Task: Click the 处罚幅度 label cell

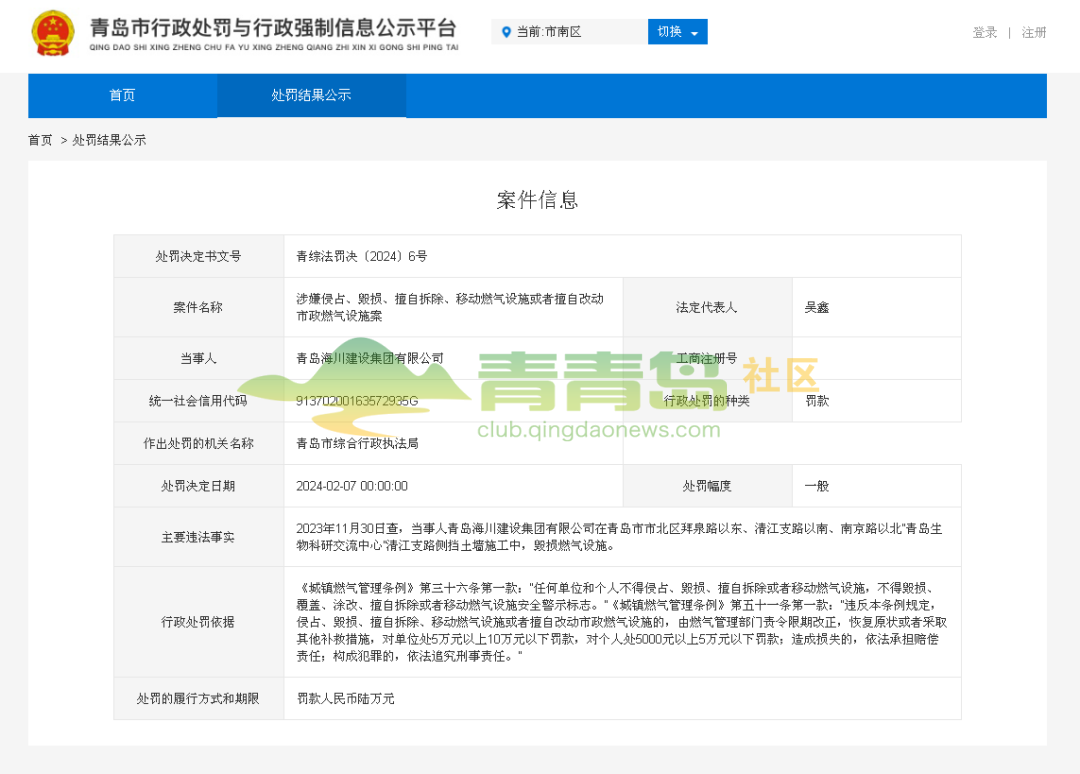Action: [707, 486]
